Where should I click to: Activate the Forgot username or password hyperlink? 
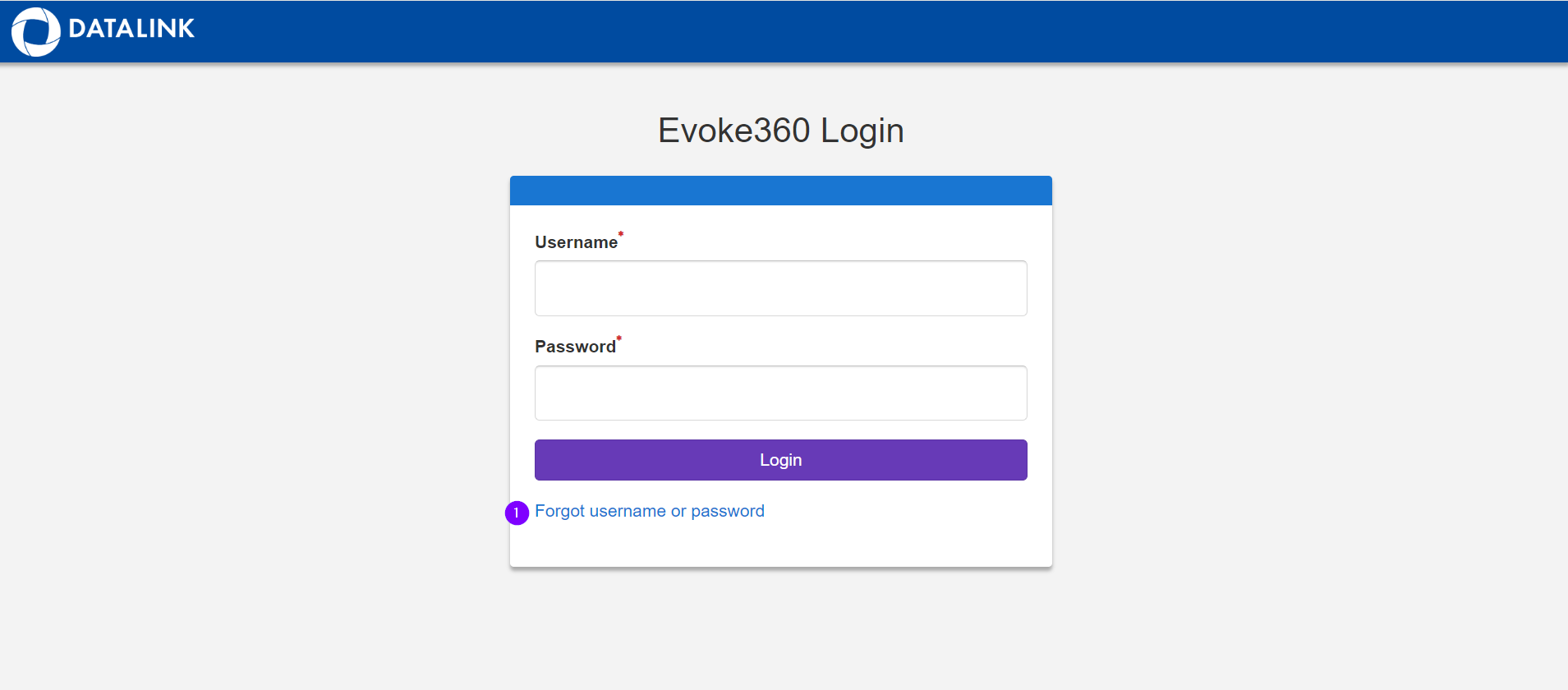pyautogui.click(x=649, y=511)
